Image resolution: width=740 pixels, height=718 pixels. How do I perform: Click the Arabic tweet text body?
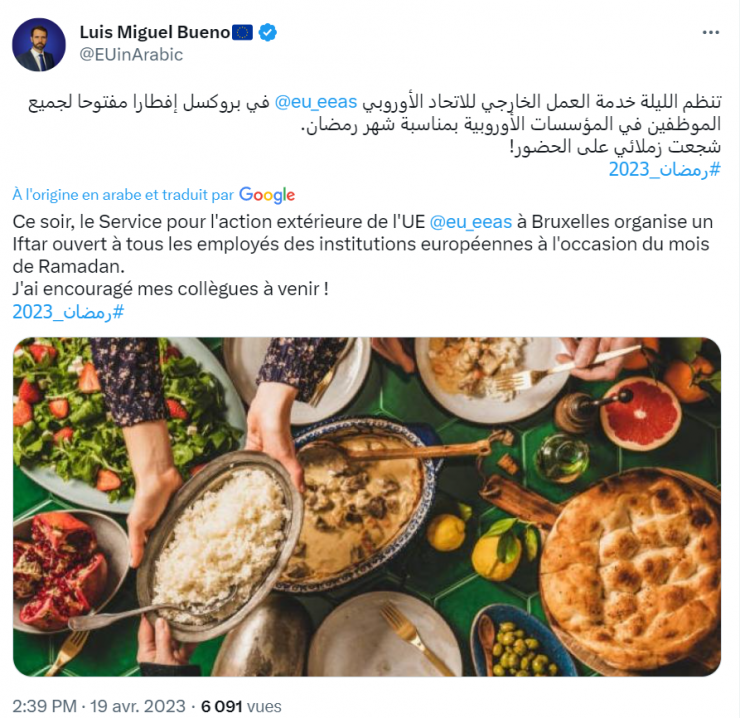click(374, 124)
